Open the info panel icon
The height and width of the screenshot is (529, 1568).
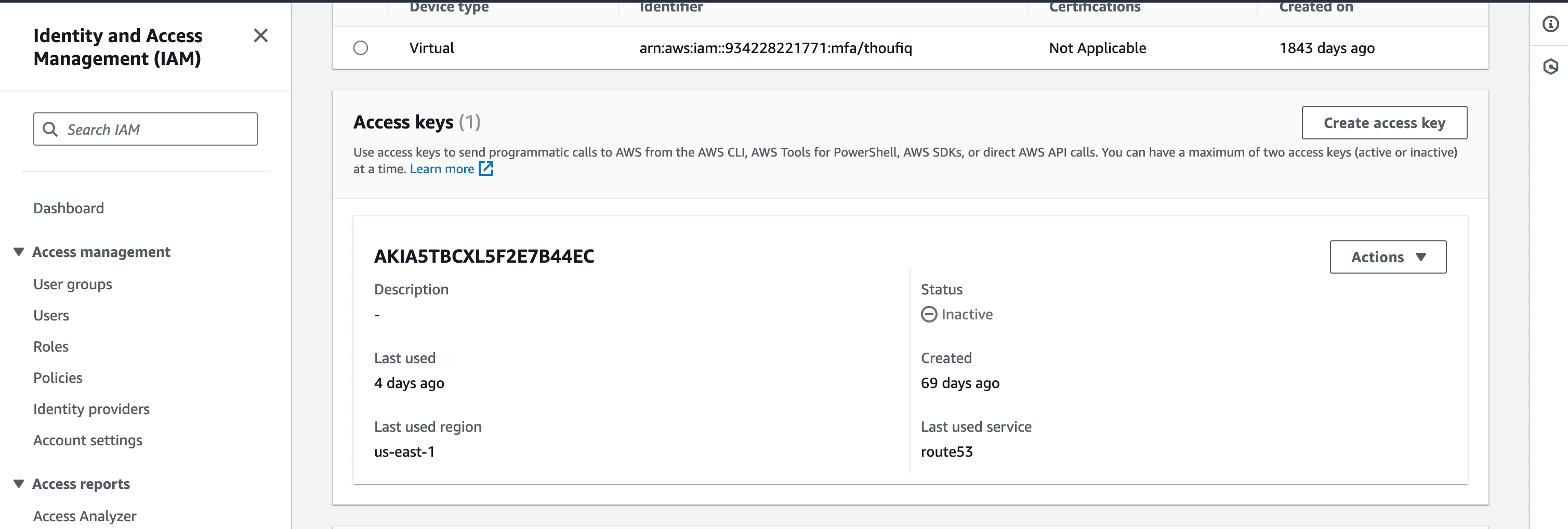pos(1550,24)
